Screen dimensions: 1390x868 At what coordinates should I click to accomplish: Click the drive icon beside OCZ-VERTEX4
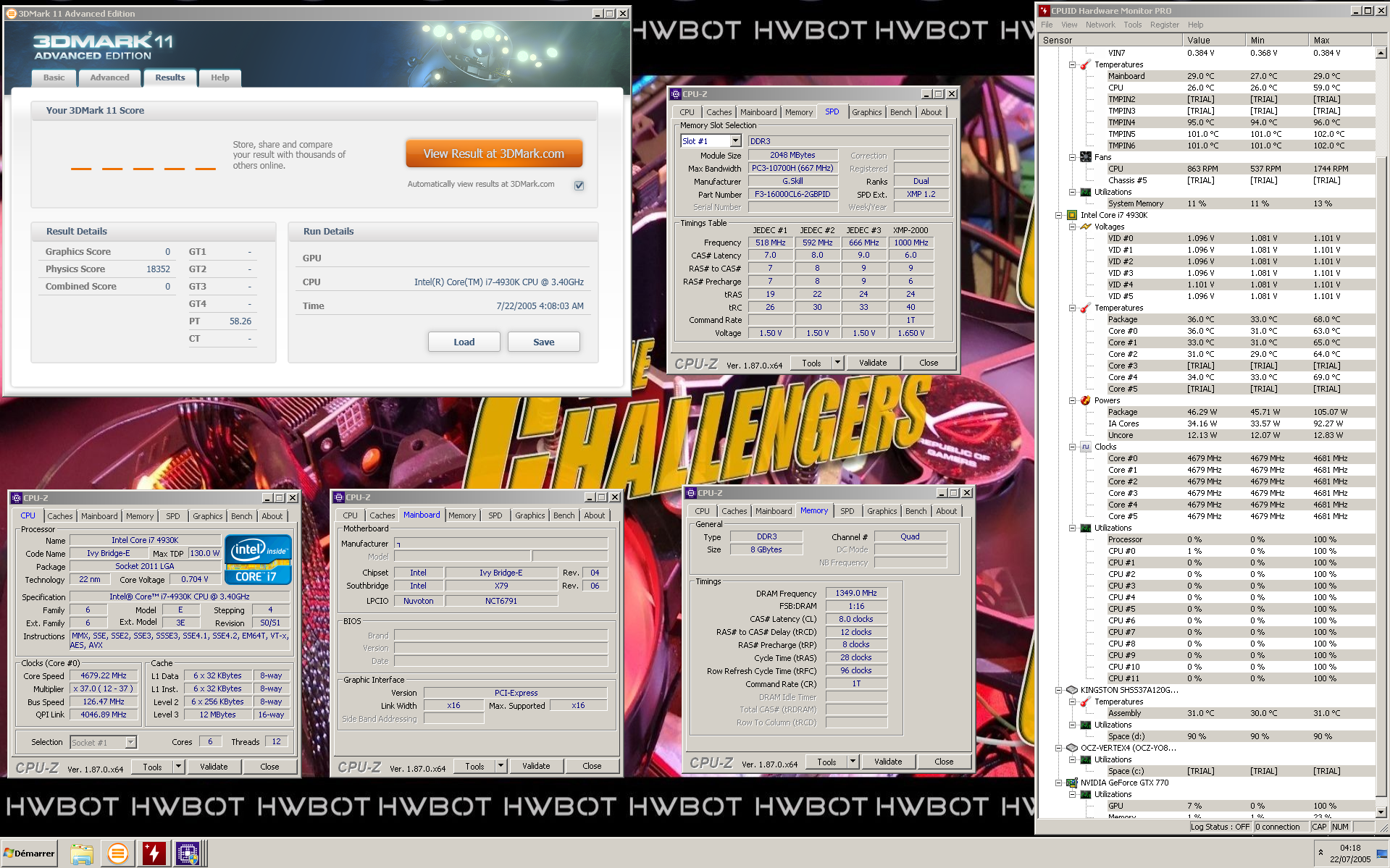1071,748
